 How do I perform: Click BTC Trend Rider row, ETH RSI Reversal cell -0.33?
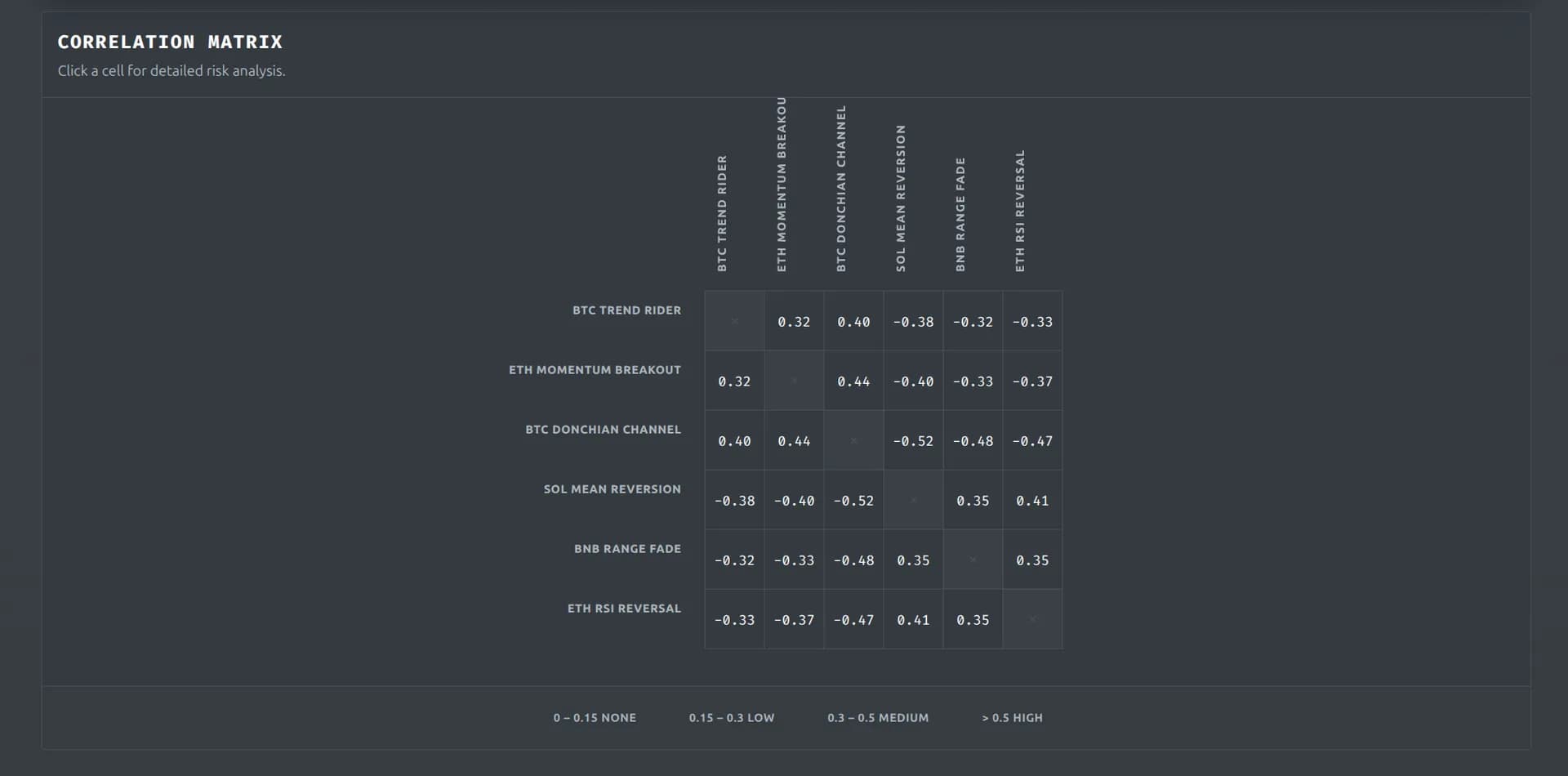point(1032,321)
